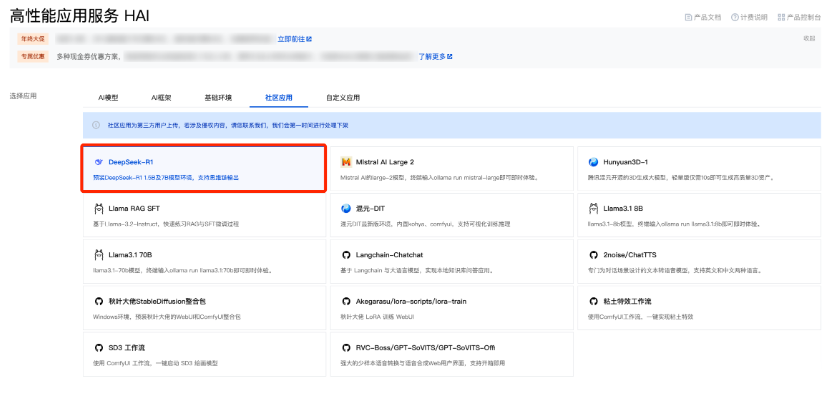Open the 基础环境 tab
The image size is (840, 415).
[218, 98]
